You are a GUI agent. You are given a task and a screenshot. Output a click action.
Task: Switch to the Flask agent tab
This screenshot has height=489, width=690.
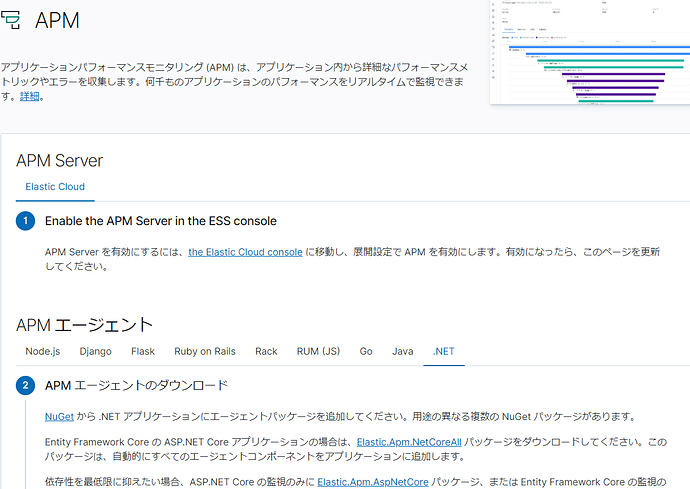coord(143,351)
